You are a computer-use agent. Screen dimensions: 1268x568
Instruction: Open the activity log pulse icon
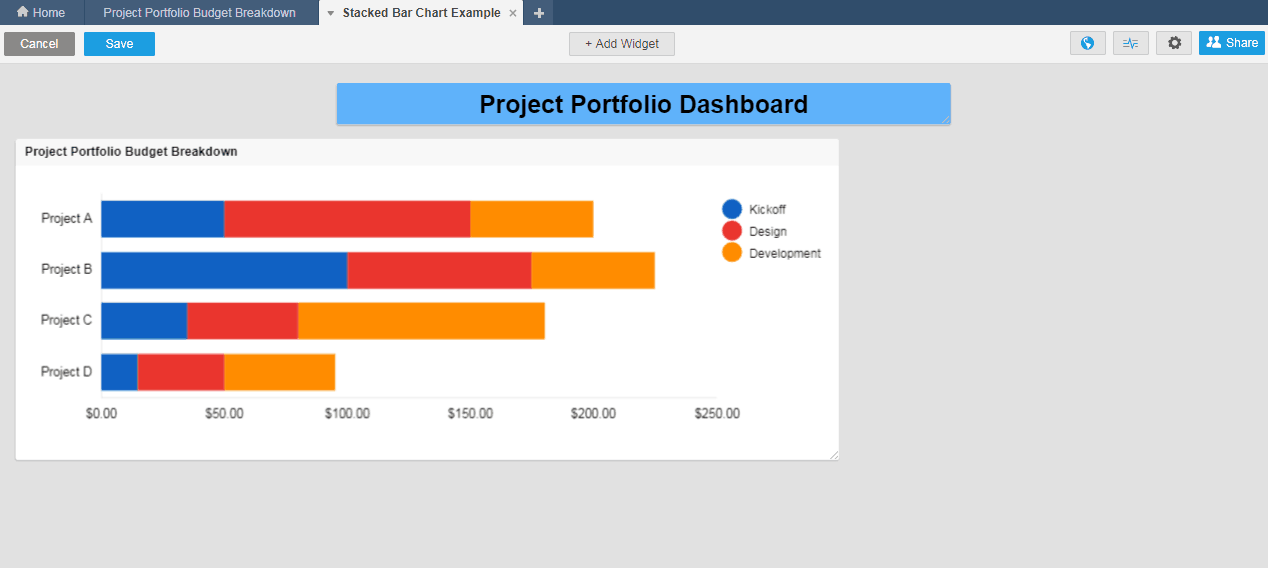[1130, 43]
